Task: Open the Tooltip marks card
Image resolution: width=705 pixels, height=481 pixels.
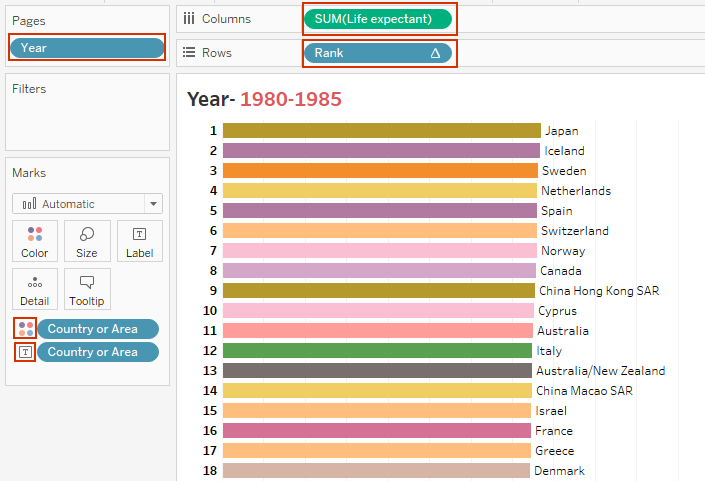Action: [x=87, y=289]
